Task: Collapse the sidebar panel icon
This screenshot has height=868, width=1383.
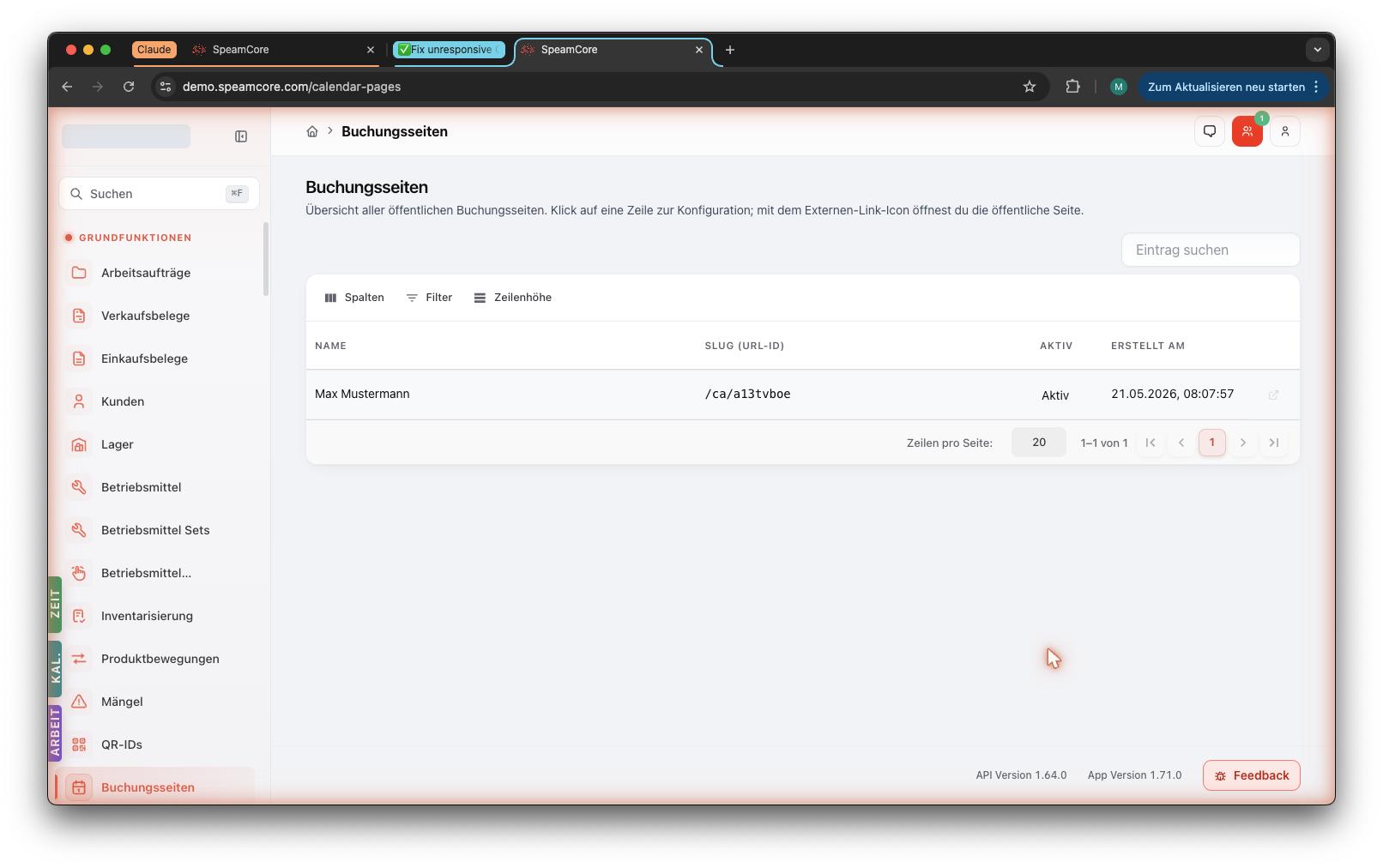Action: pyautogui.click(x=241, y=136)
